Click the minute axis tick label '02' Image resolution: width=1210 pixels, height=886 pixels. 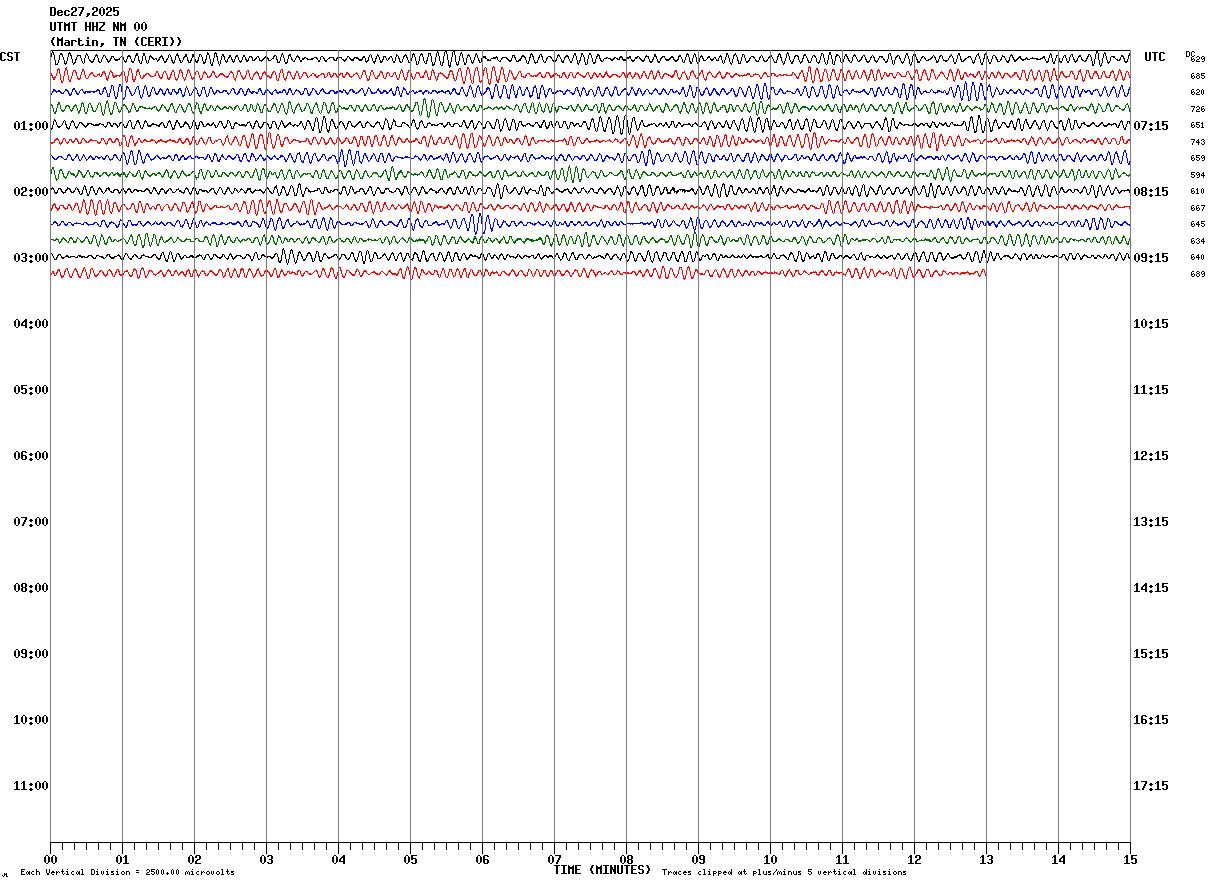click(194, 860)
